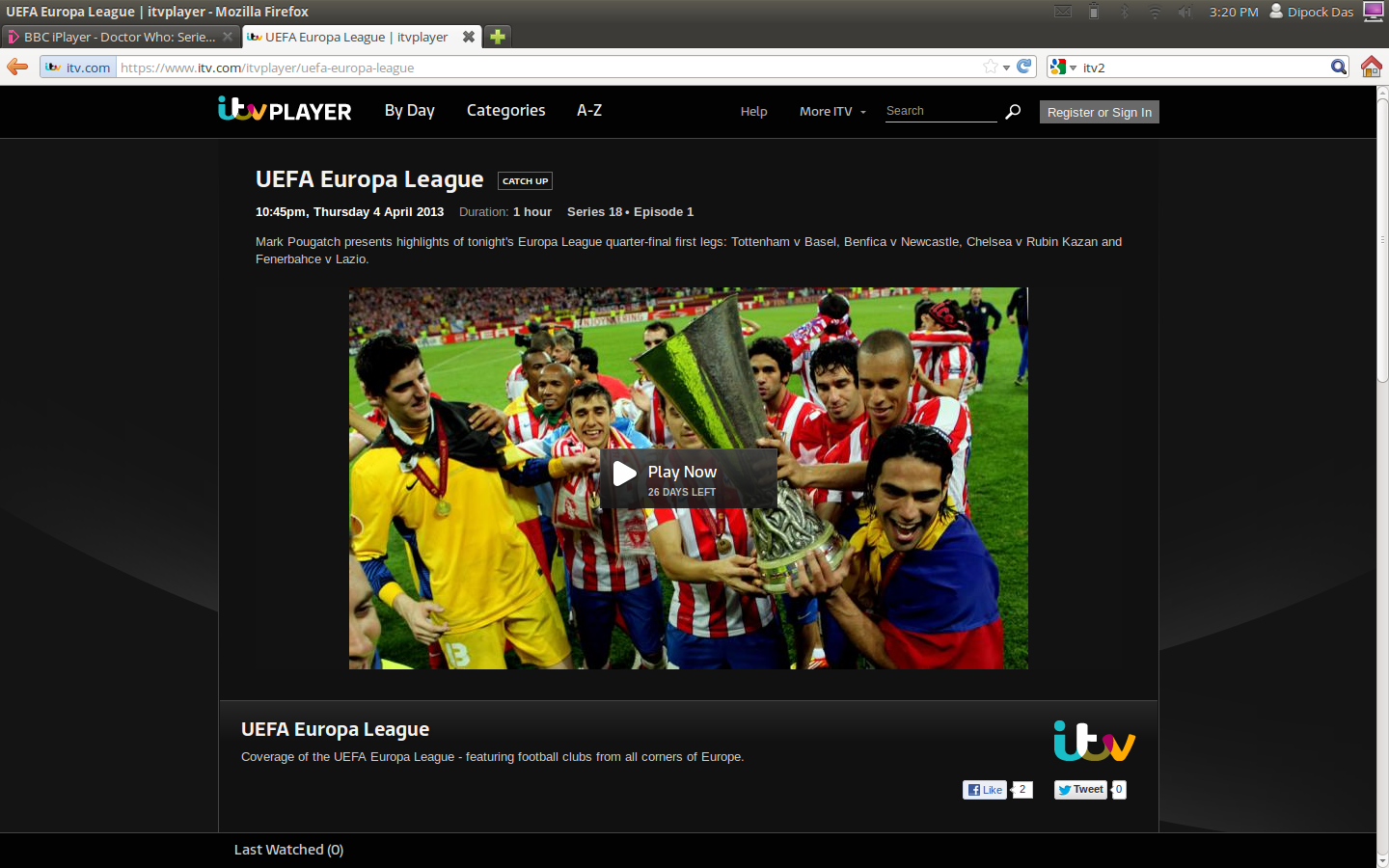This screenshot has width=1389, height=868.
Task: Click the itv.com site identity button
Action: tap(78, 68)
